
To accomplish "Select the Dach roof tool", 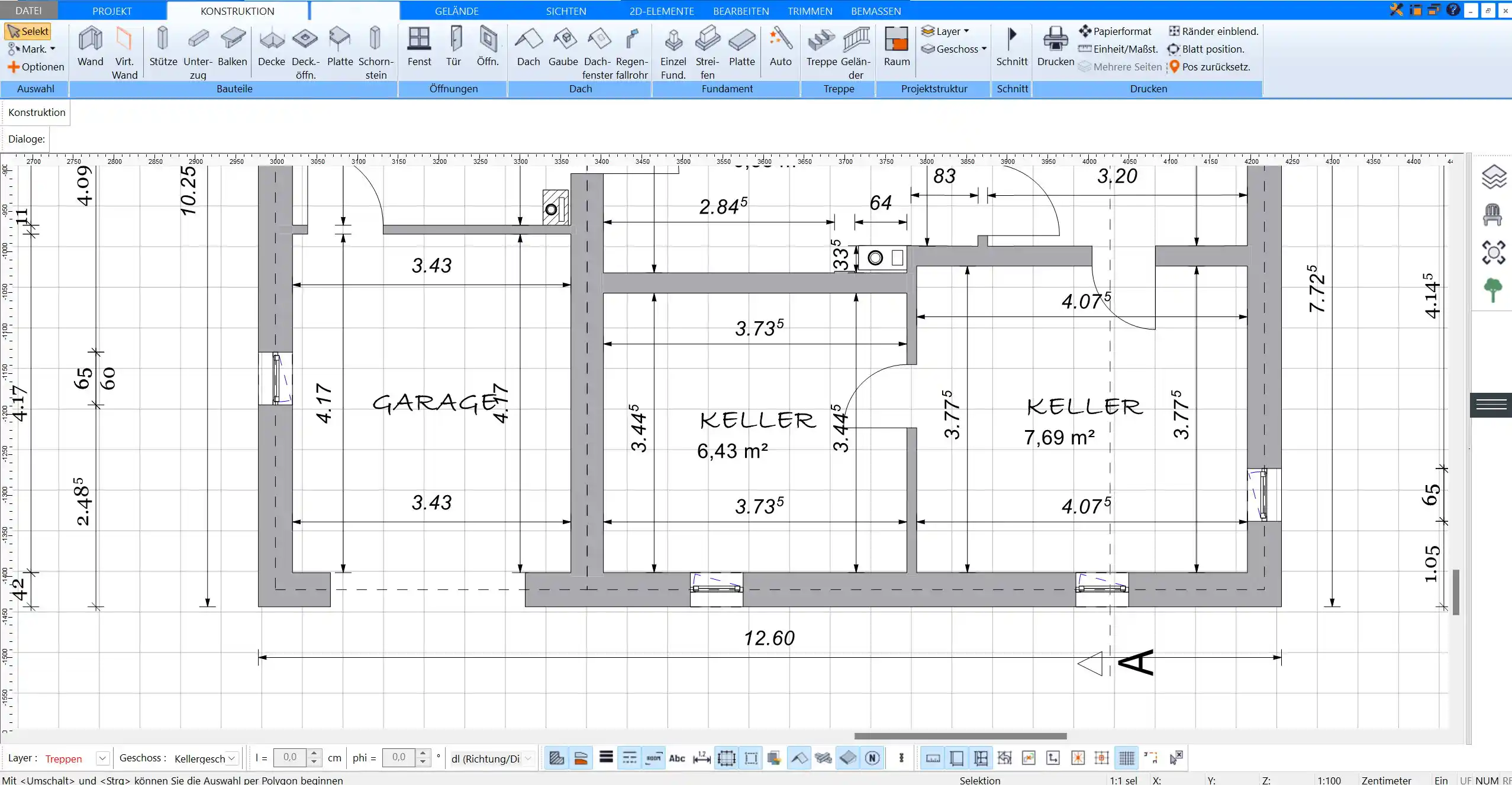I will click(x=528, y=47).
